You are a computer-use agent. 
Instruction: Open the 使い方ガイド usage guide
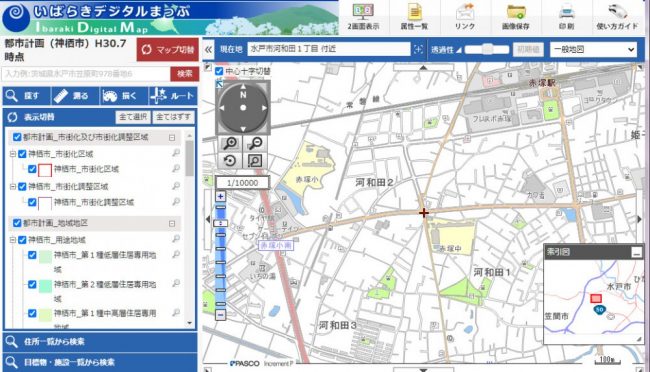click(x=617, y=17)
